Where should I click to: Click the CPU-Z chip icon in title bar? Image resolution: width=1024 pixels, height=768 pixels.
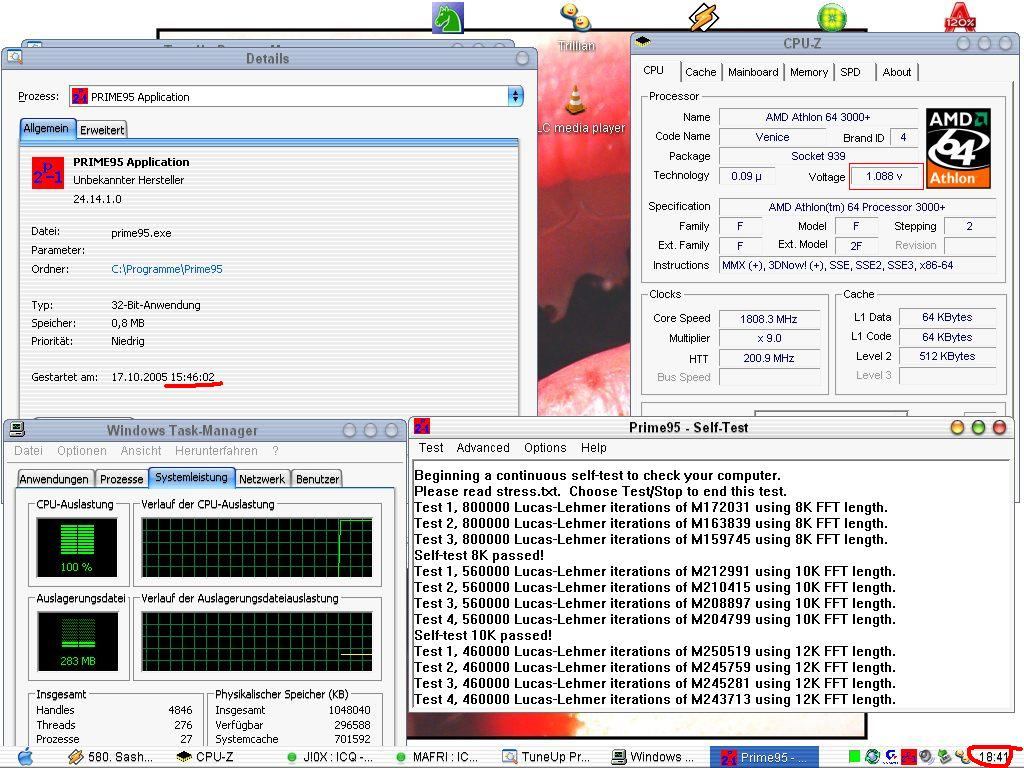(x=643, y=42)
